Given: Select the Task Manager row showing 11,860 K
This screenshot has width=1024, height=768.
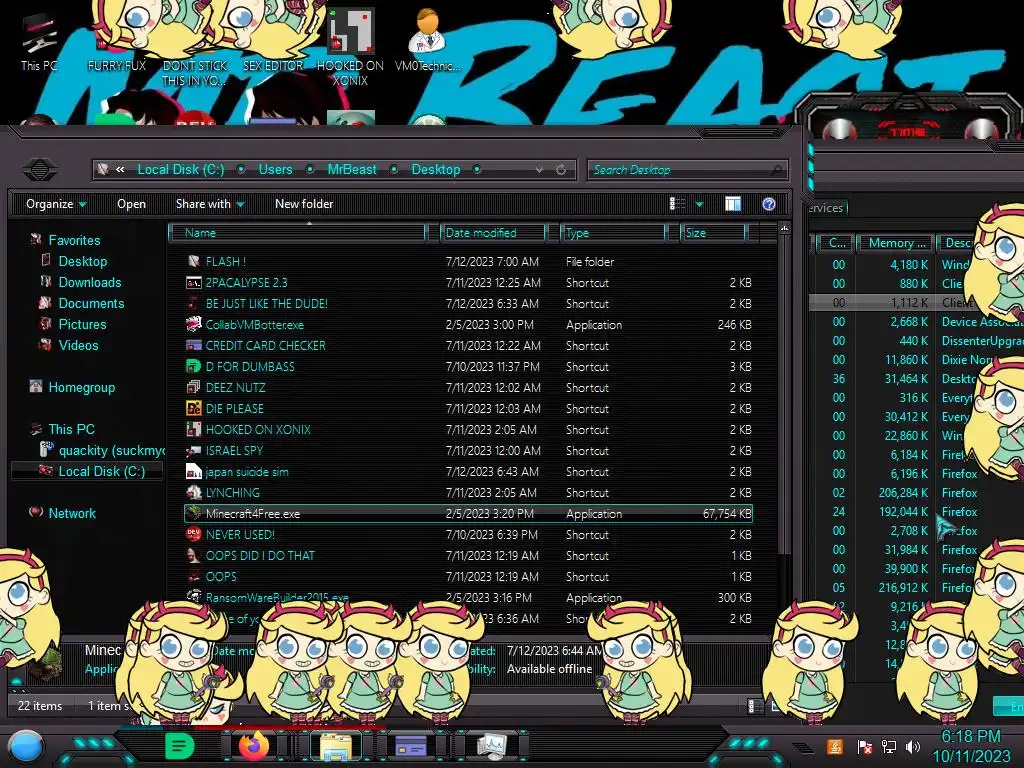Looking at the screenshot, I should [x=916, y=360].
